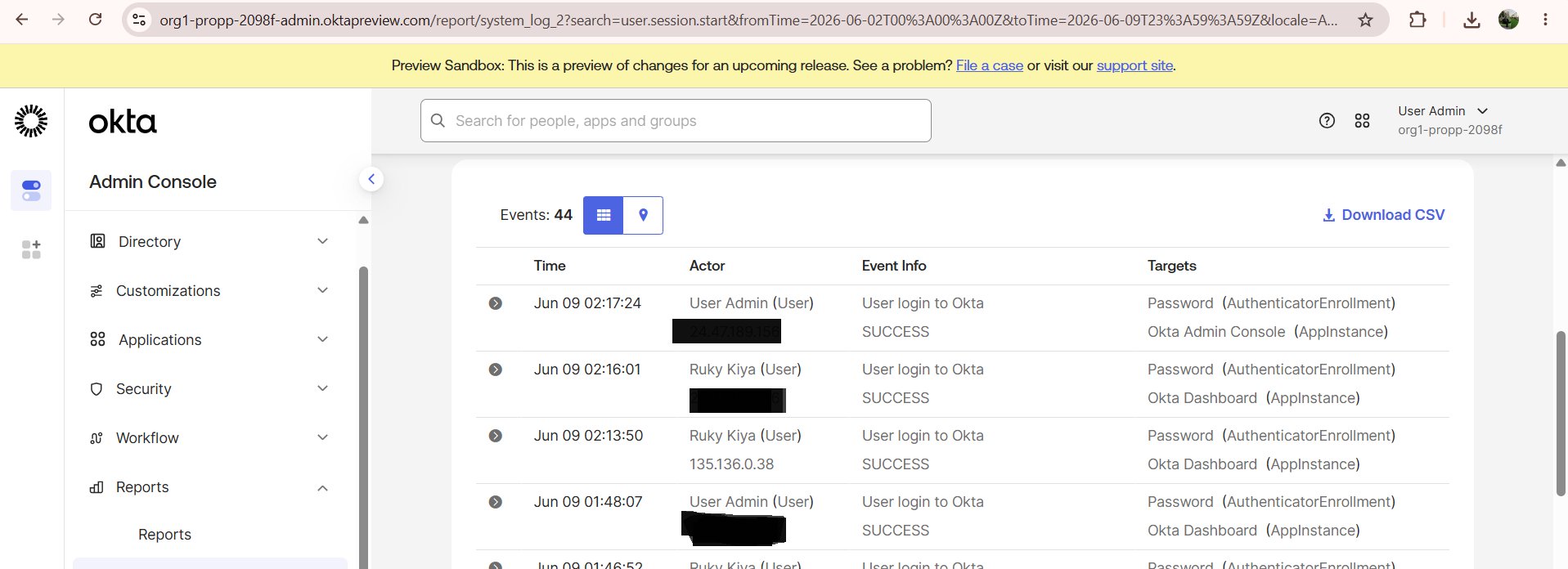Screen dimensions: 1568x569
Task: Click the Time column header
Action: click(x=550, y=266)
